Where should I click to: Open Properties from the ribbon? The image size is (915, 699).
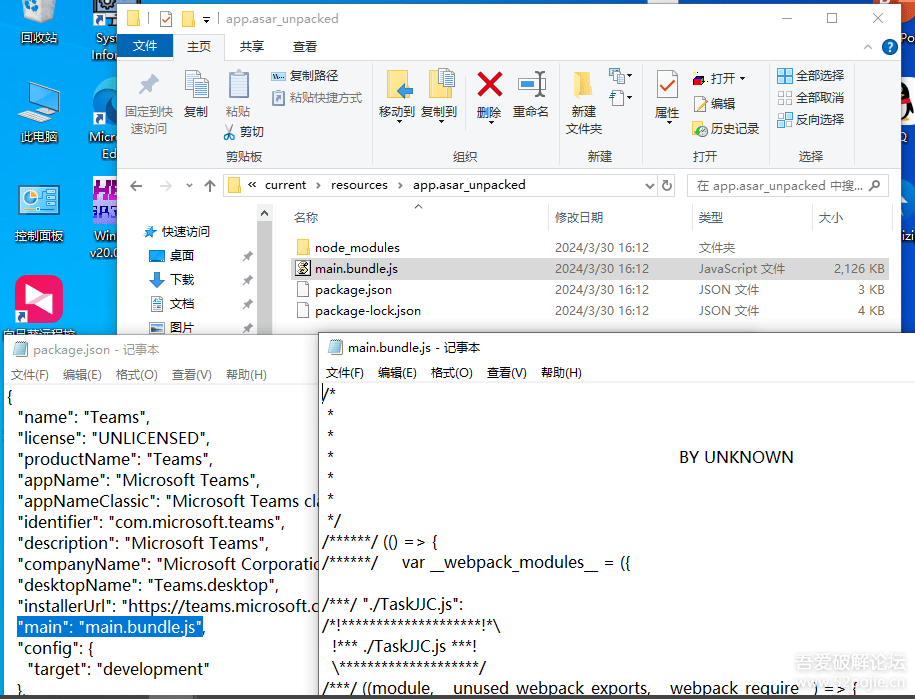[x=667, y=96]
